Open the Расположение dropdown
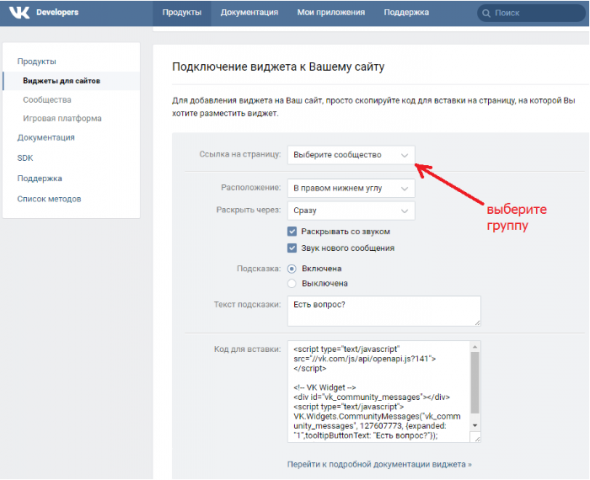This screenshot has width=590, height=480. (351, 188)
